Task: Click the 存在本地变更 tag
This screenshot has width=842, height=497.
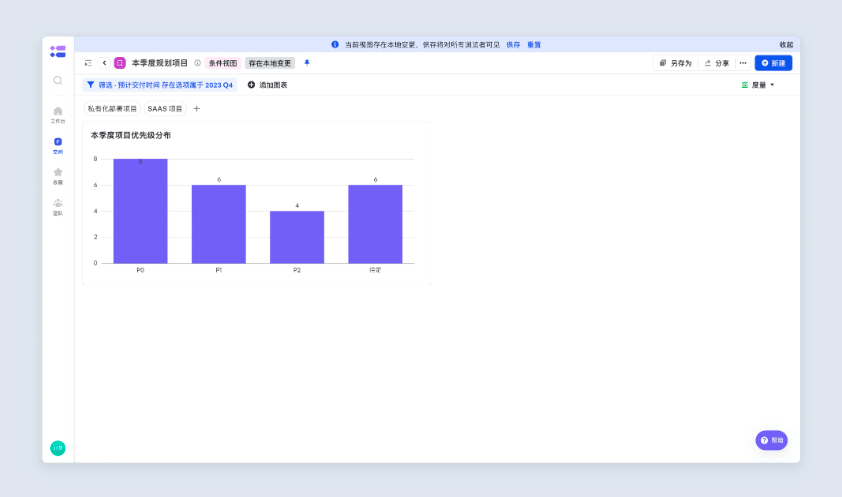Action: pos(270,63)
